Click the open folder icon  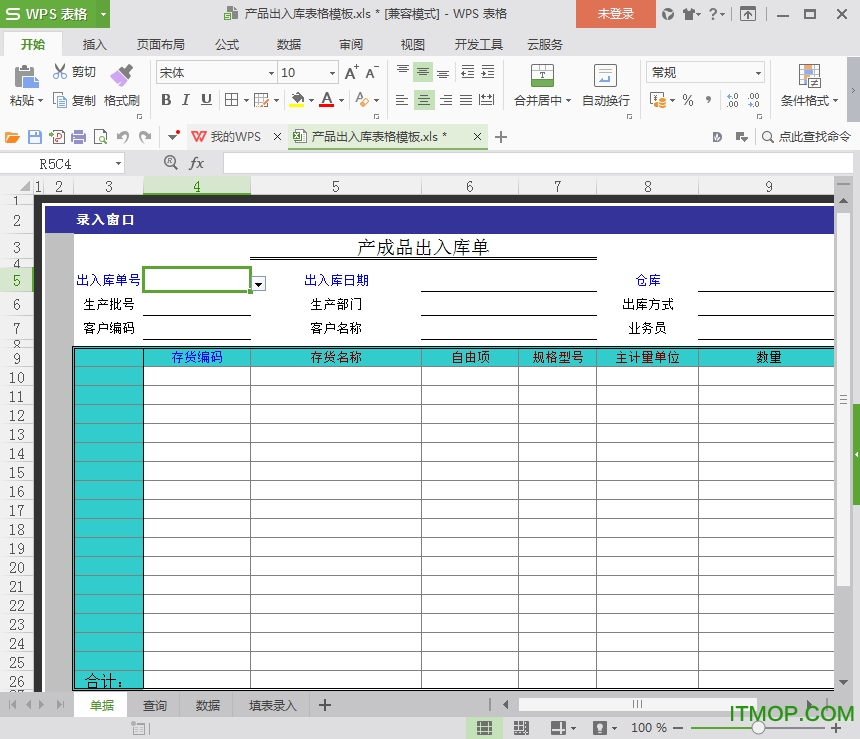(12, 137)
